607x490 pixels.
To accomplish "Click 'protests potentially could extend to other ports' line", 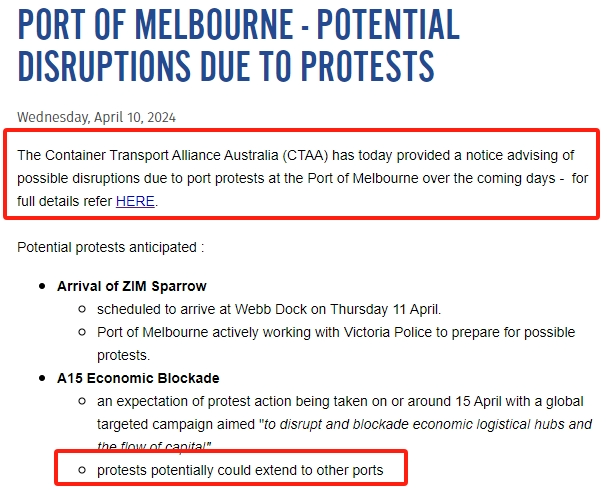I will point(240,470).
